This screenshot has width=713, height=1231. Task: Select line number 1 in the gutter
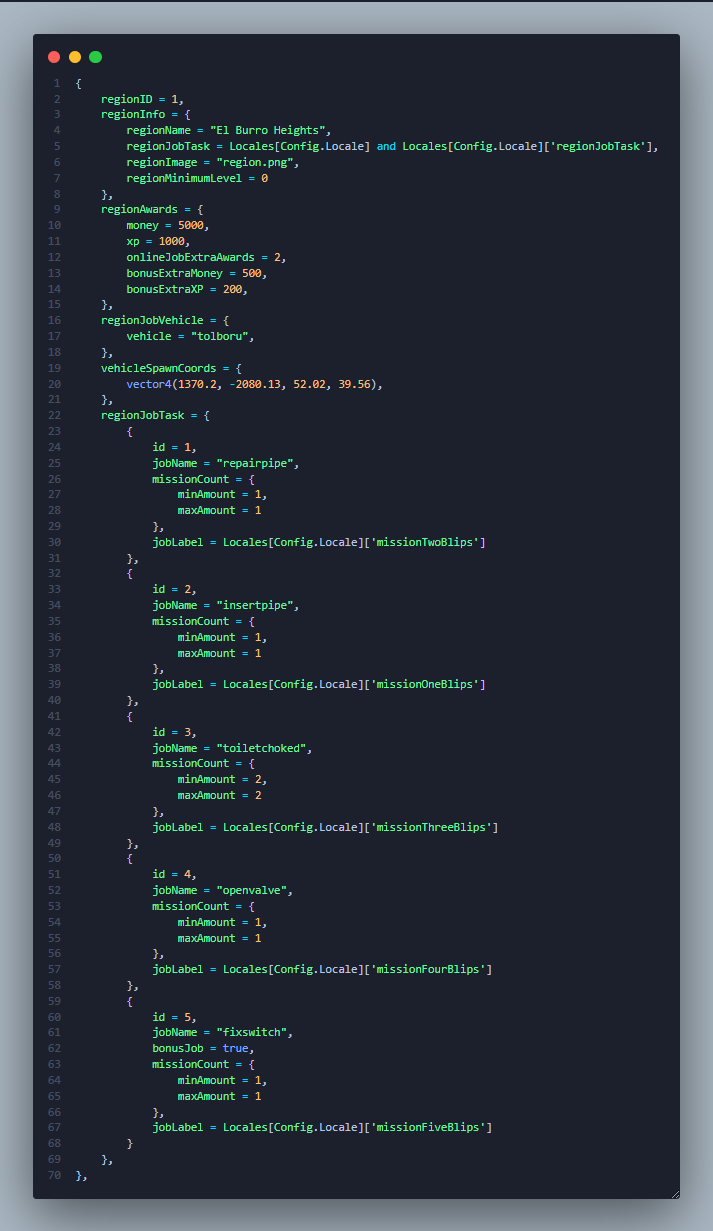[x=57, y=83]
